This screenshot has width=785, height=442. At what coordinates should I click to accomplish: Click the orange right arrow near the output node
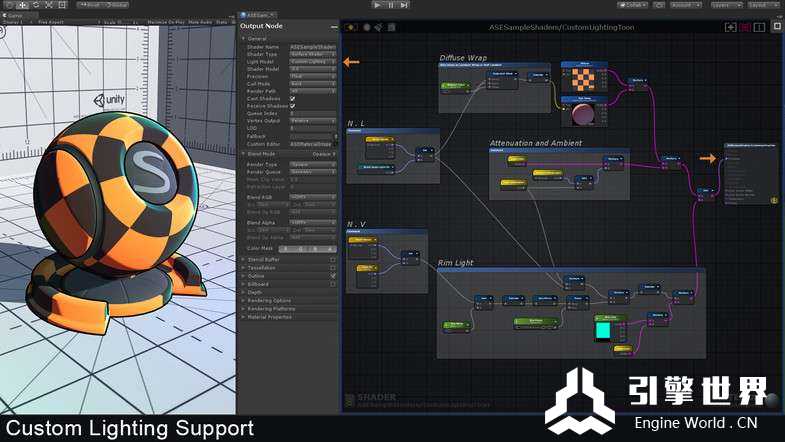[x=707, y=158]
